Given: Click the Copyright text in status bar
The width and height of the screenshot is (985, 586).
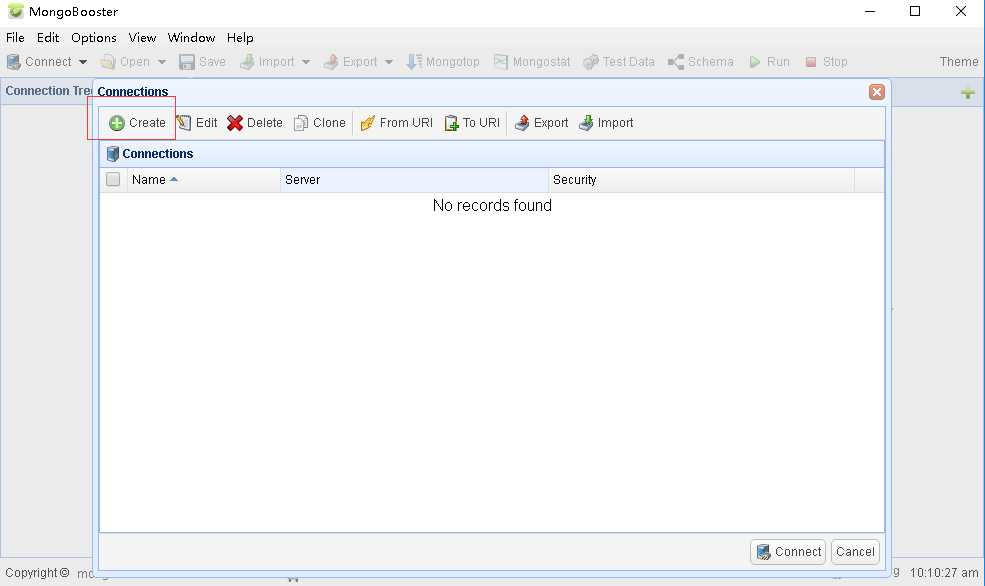Looking at the screenshot, I should 37,573.
